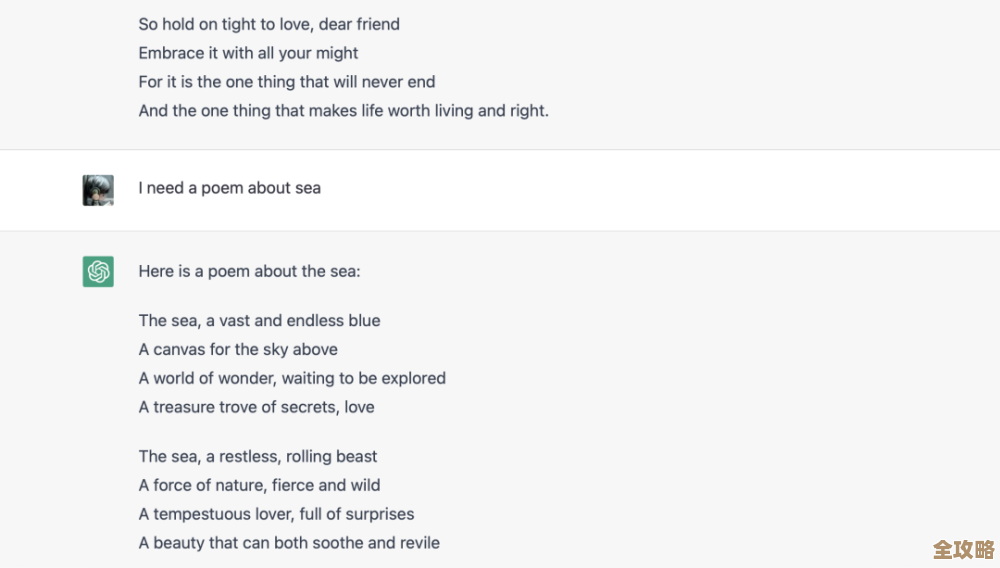
Task: Click the 全攻略 watermark logo
Action: (963, 549)
